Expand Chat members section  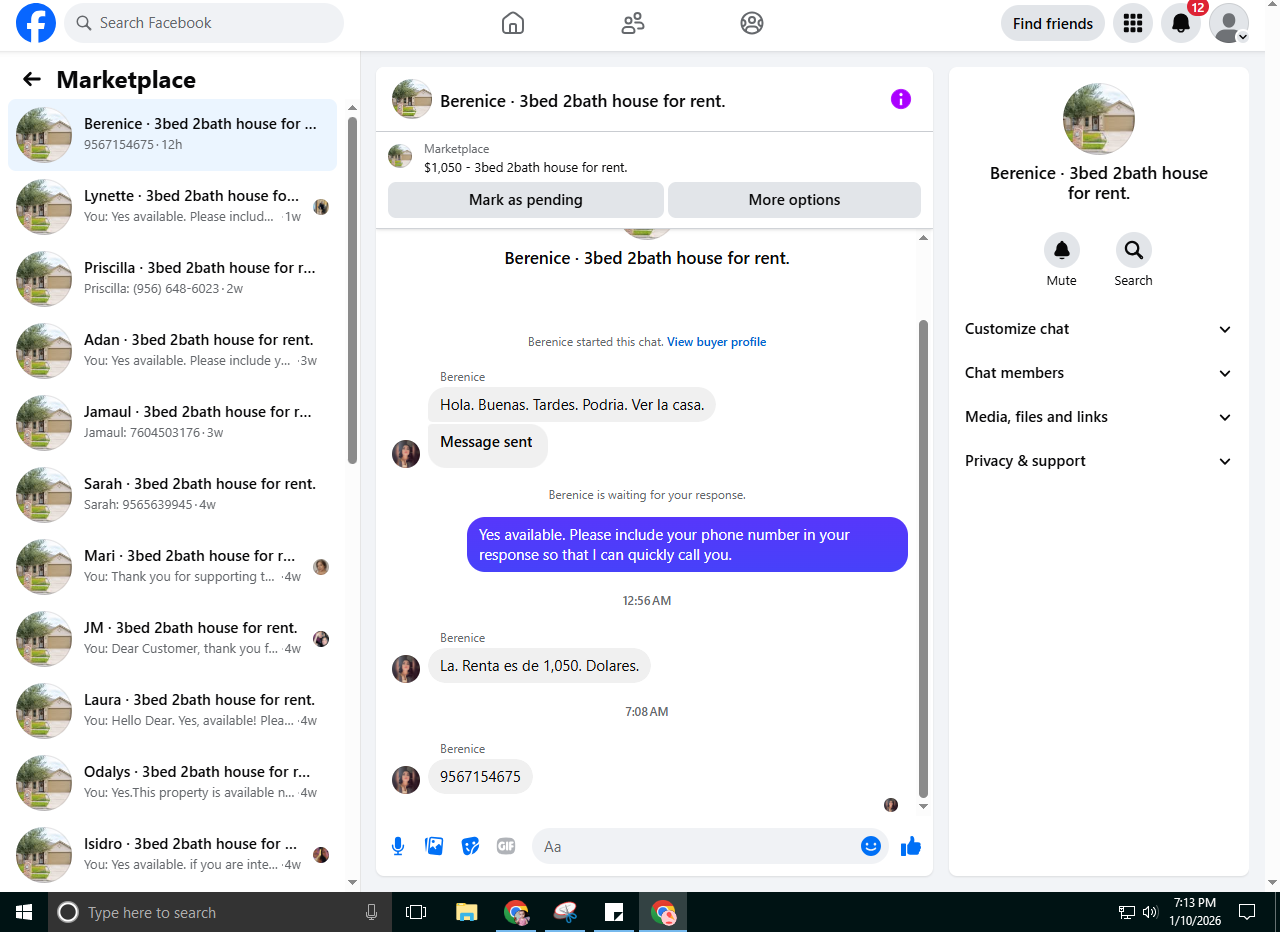pos(1099,373)
